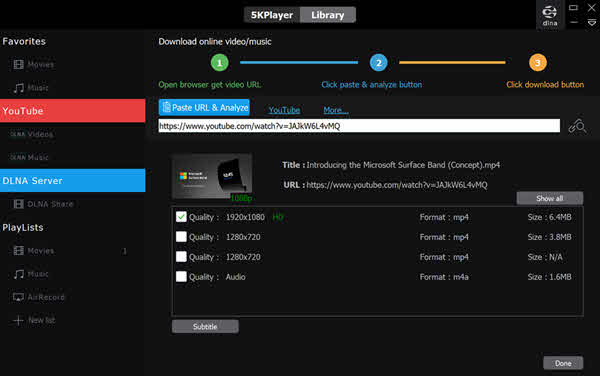Open Favorites Music note icon

18,88
